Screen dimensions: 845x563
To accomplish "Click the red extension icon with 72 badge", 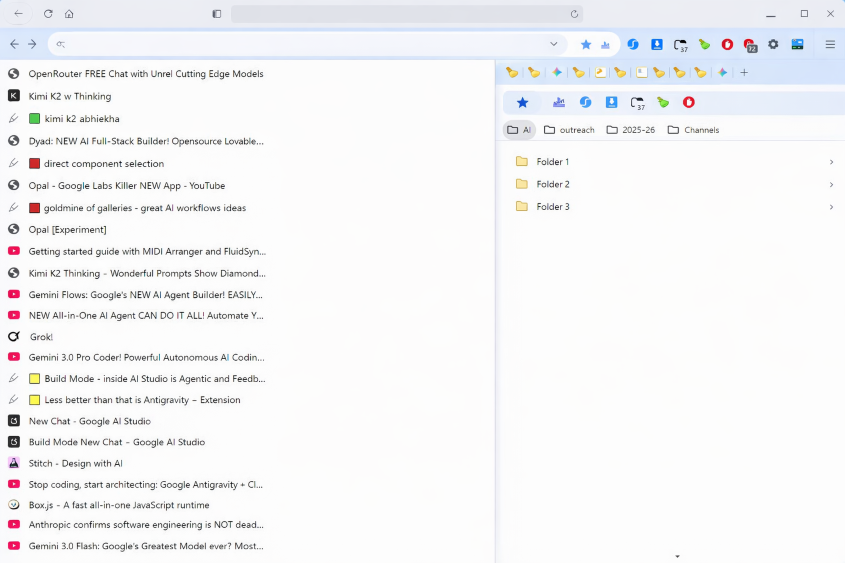I will (x=749, y=44).
